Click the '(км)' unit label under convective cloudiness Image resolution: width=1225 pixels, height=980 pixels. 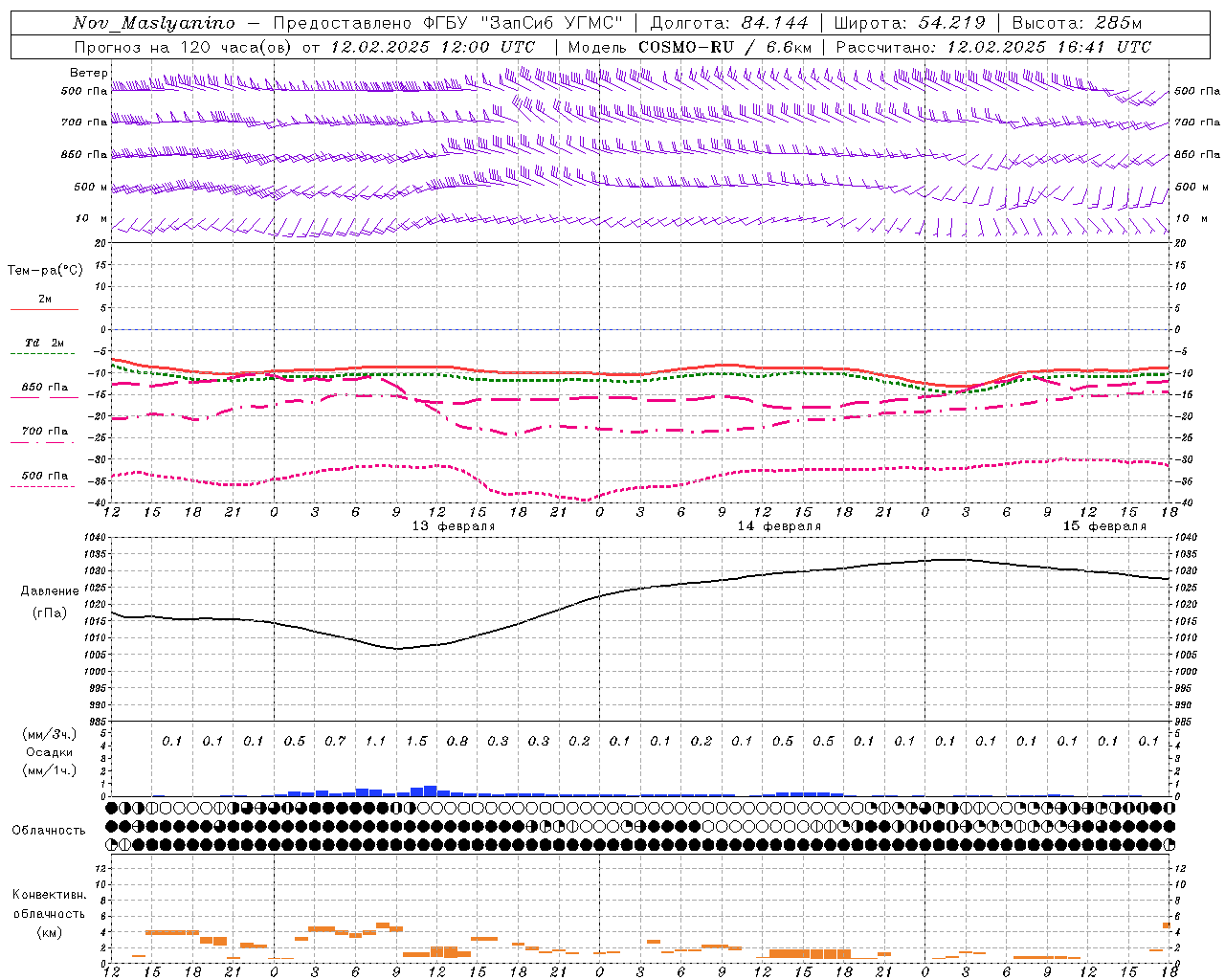click(x=49, y=932)
